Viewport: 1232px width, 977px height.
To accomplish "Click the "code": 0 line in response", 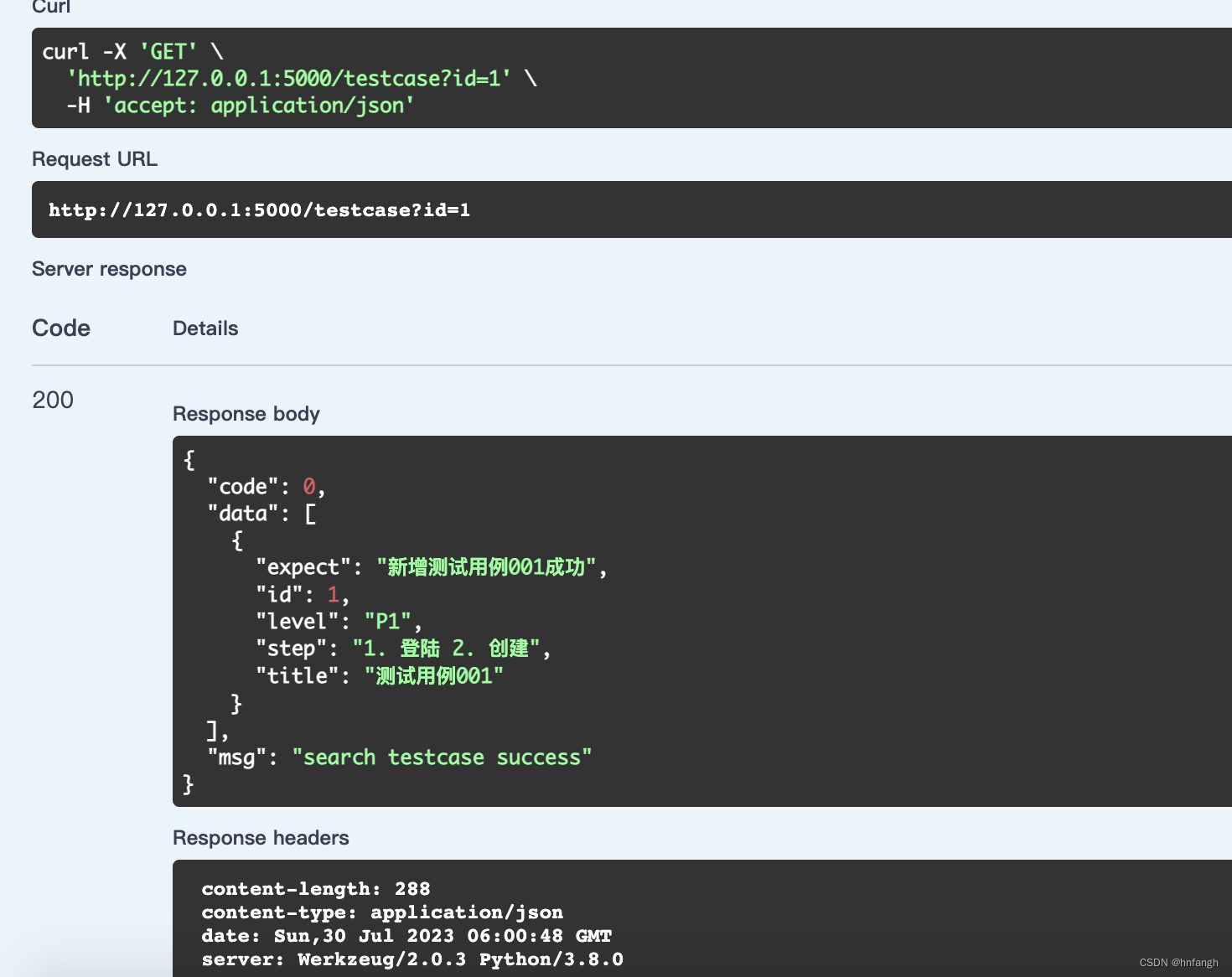I will (267, 487).
